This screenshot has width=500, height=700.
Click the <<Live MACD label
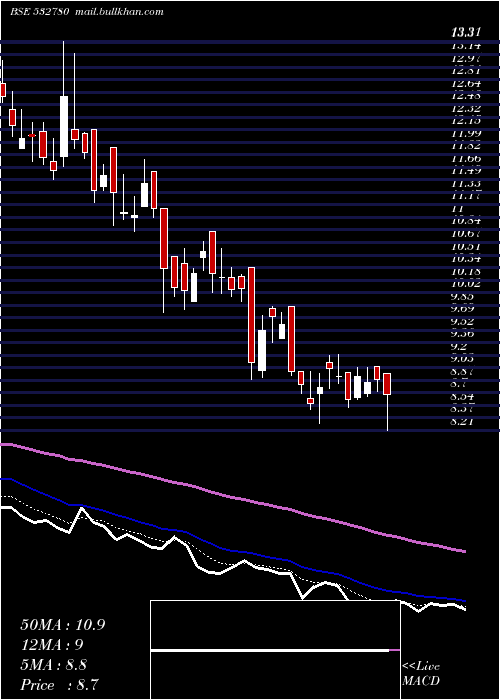(421, 673)
